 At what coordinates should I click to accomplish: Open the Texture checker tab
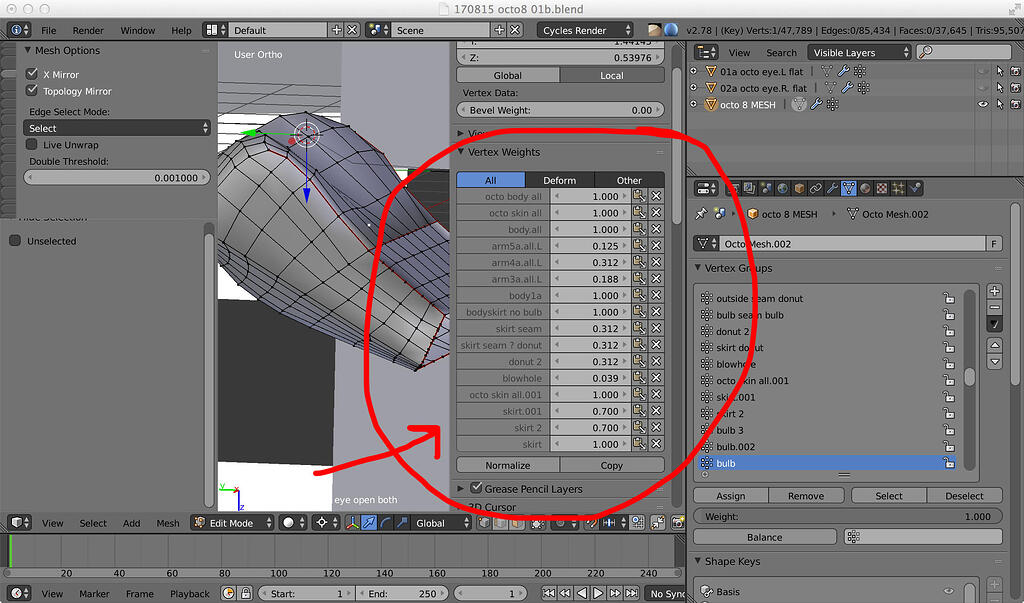click(x=882, y=189)
